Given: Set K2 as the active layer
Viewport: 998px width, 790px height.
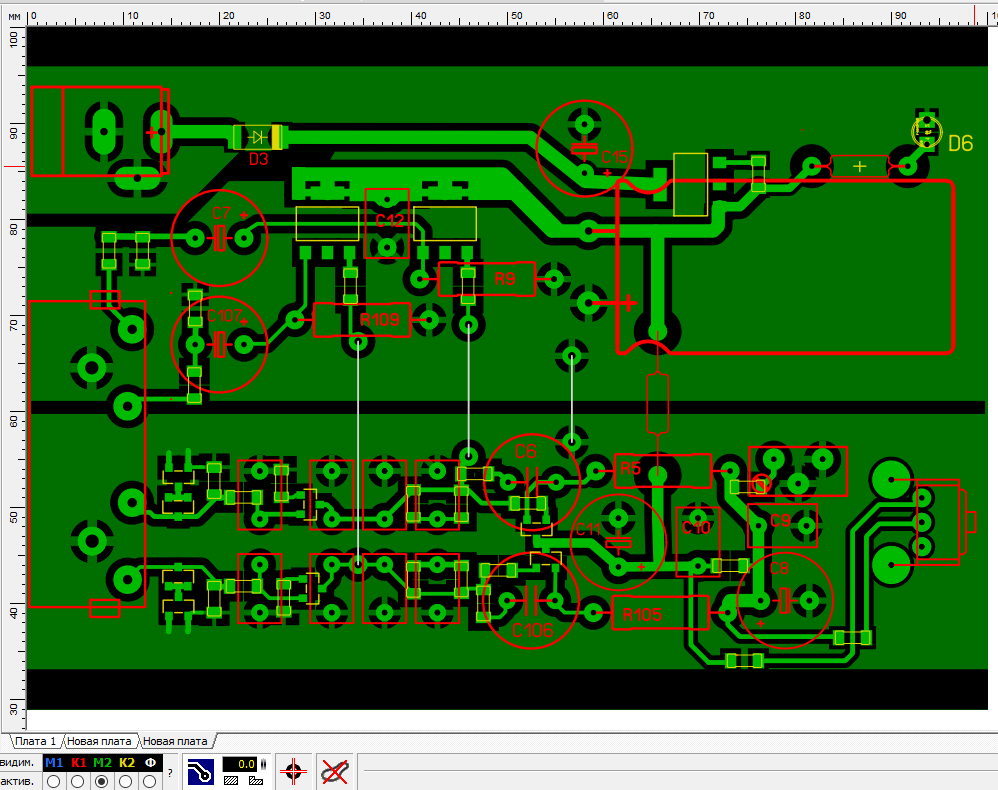Looking at the screenshot, I should tap(126, 781).
